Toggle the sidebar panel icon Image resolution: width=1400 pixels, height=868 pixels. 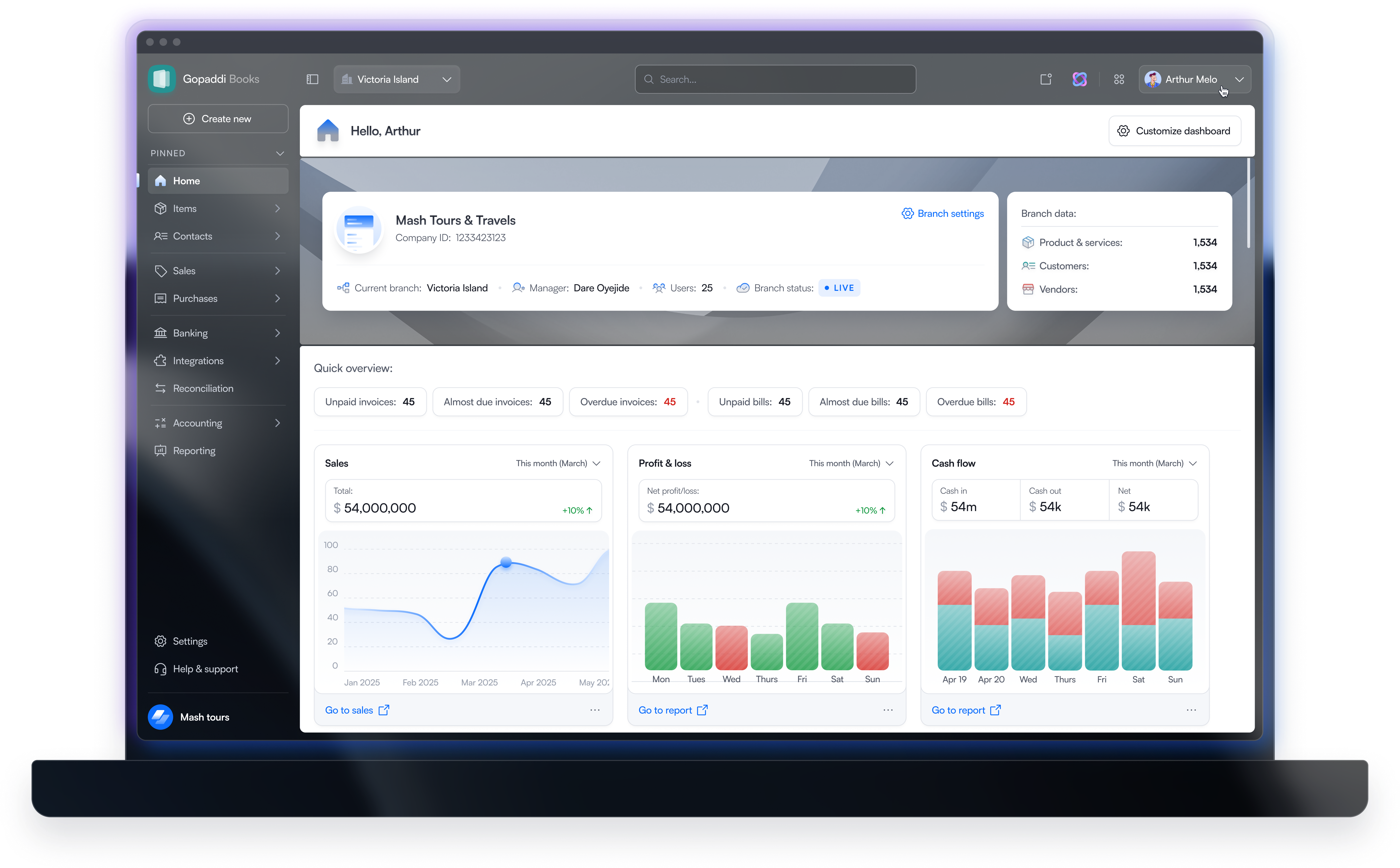click(x=312, y=79)
